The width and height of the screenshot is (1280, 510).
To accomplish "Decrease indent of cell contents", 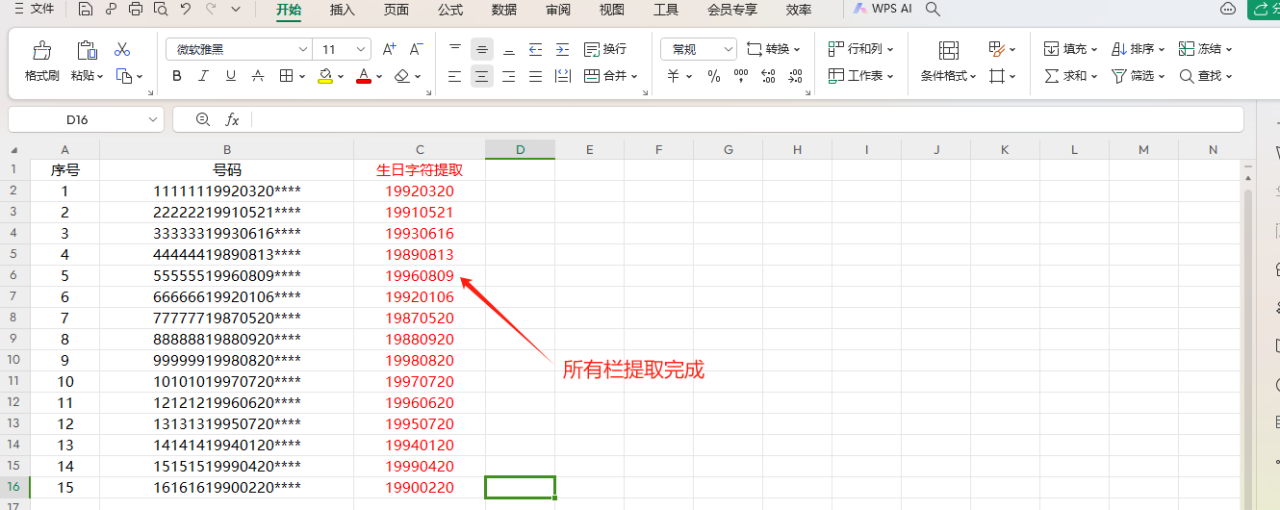I will [x=536, y=49].
